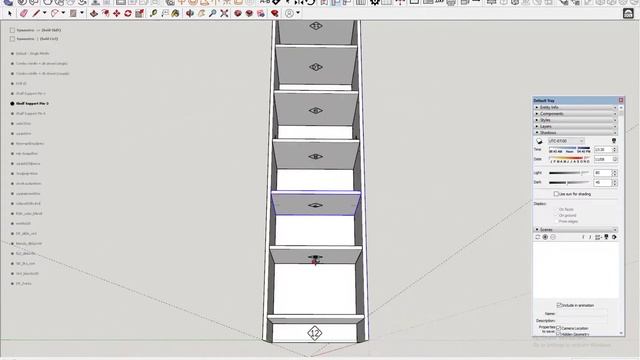
Task: Tick the second Symmetric checkbox at top left
Action: pyautogui.click(x=12, y=39)
